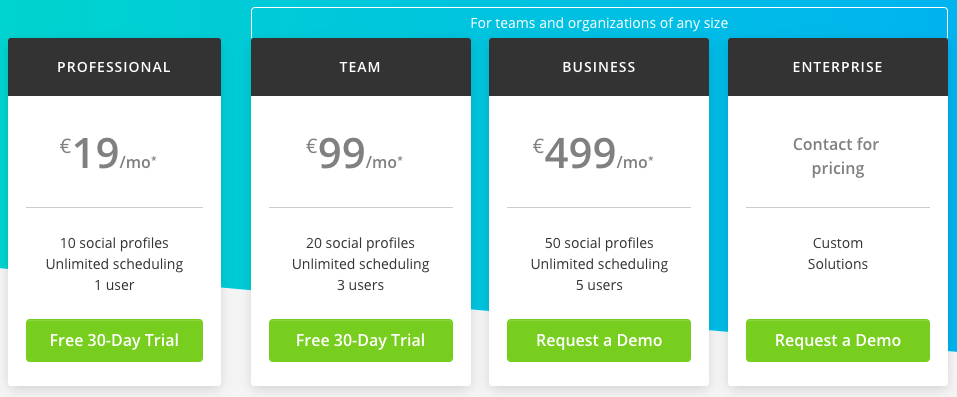Click the Custom Solutions text
Image resolution: width=957 pixels, height=397 pixels.
tap(837, 253)
